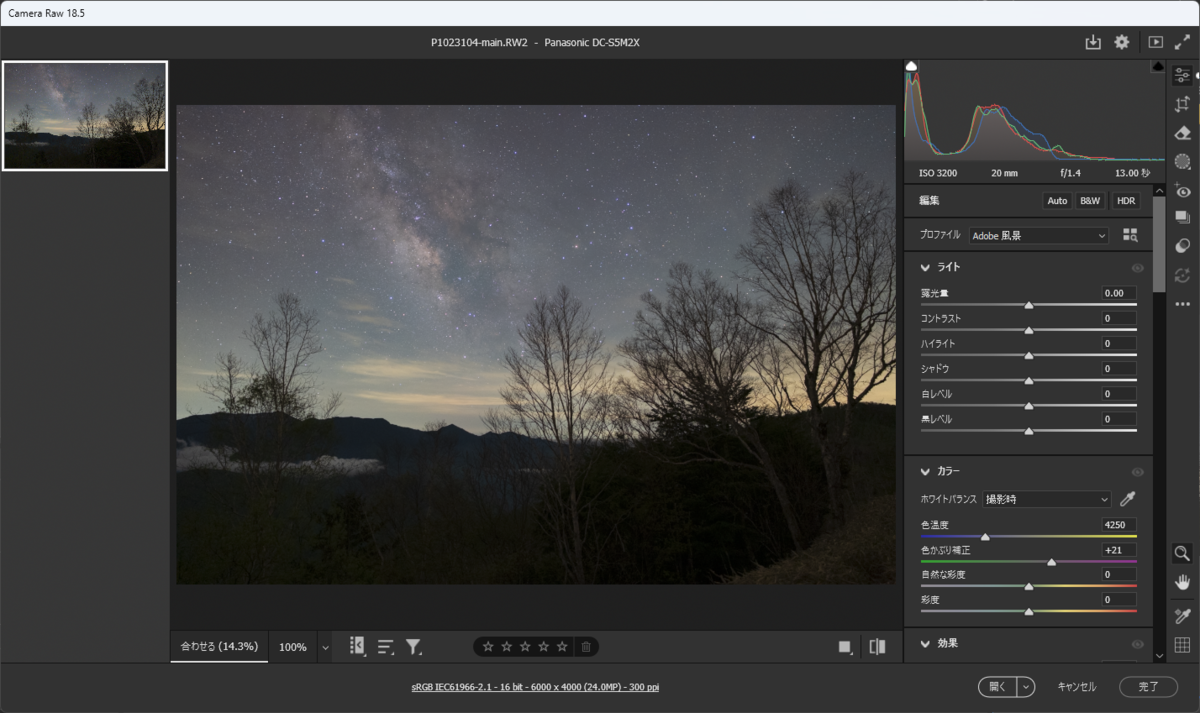
Task: Toggle the grid overlay icon
Action: pyautogui.click(x=1182, y=645)
